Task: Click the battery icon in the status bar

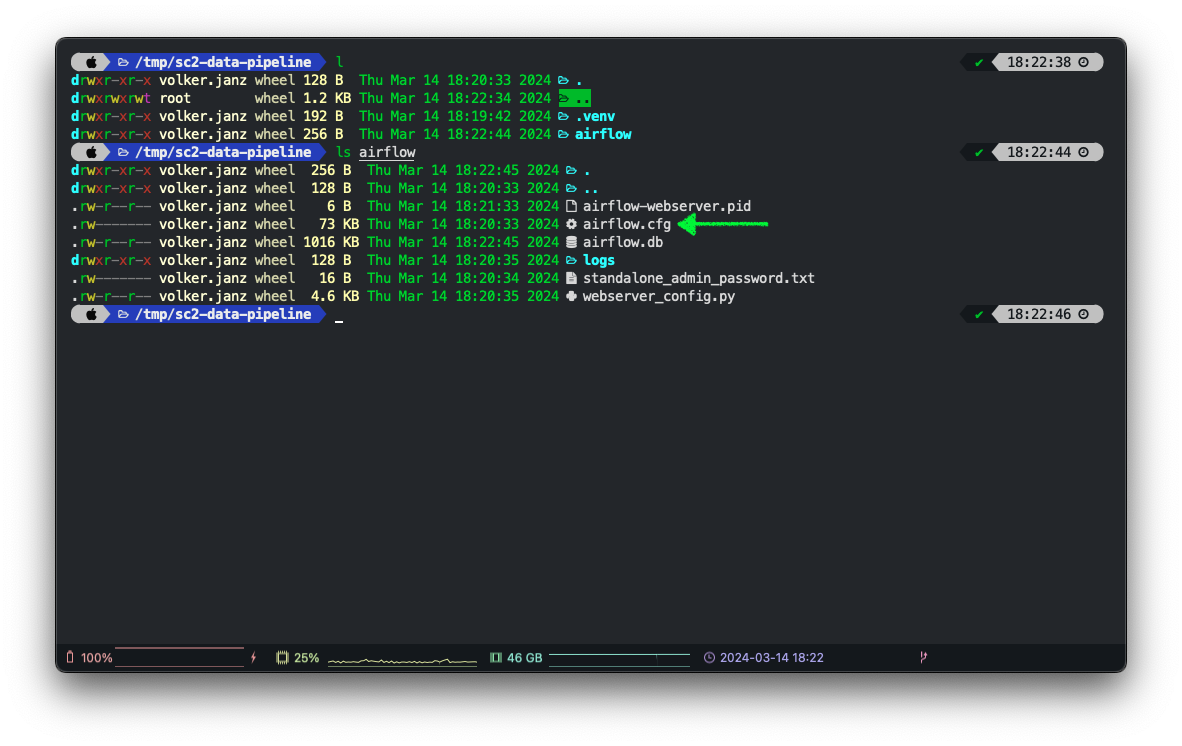Action: 69,658
